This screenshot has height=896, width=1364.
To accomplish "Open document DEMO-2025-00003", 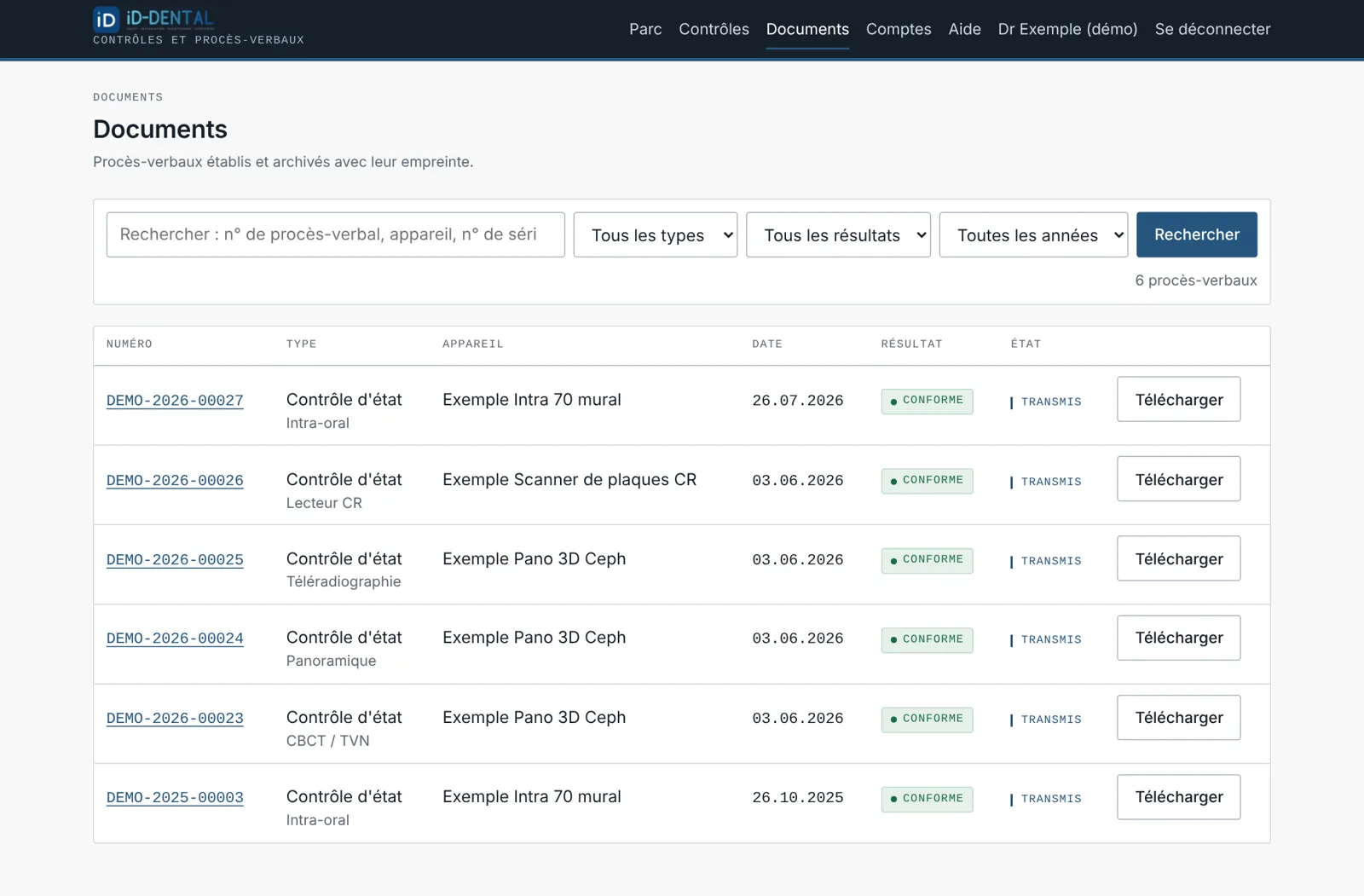I will [175, 798].
